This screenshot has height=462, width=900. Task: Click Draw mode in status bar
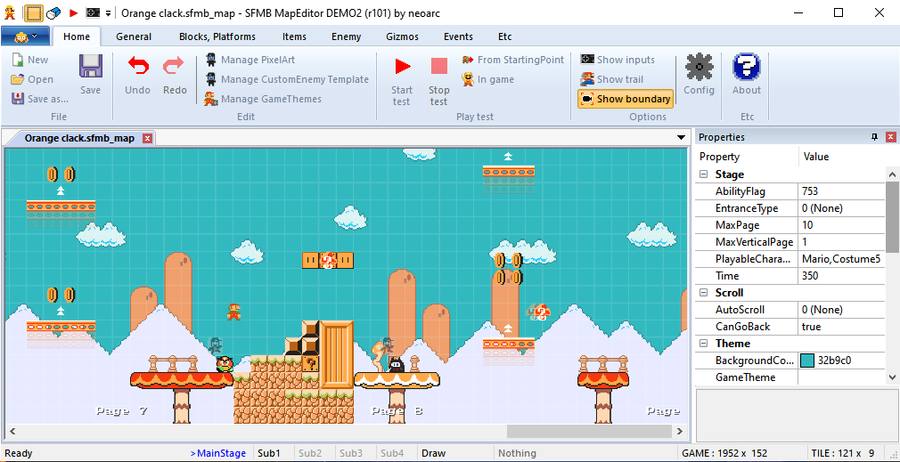(x=433, y=453)
